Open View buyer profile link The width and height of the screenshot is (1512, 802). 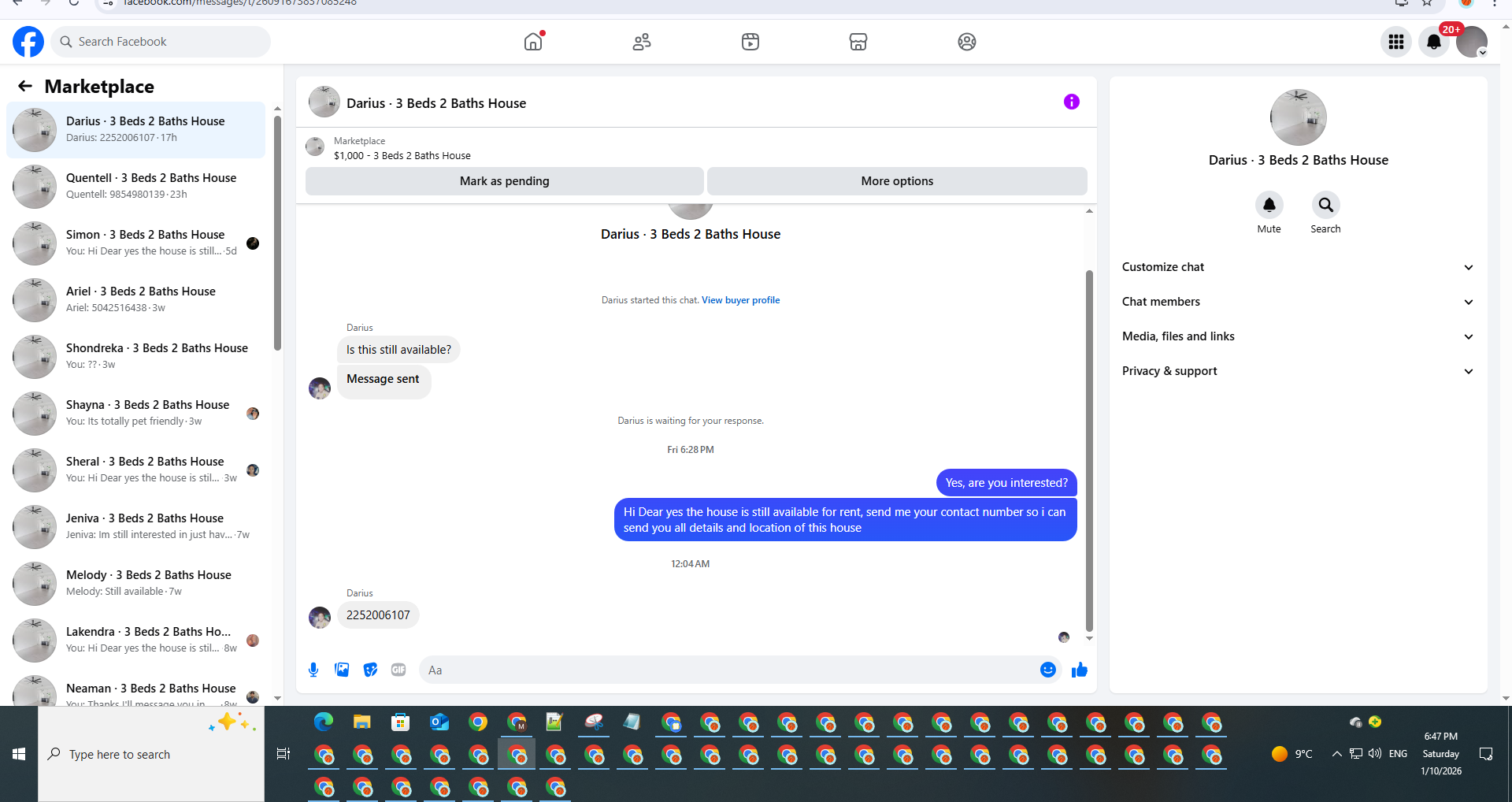[740, 300]
